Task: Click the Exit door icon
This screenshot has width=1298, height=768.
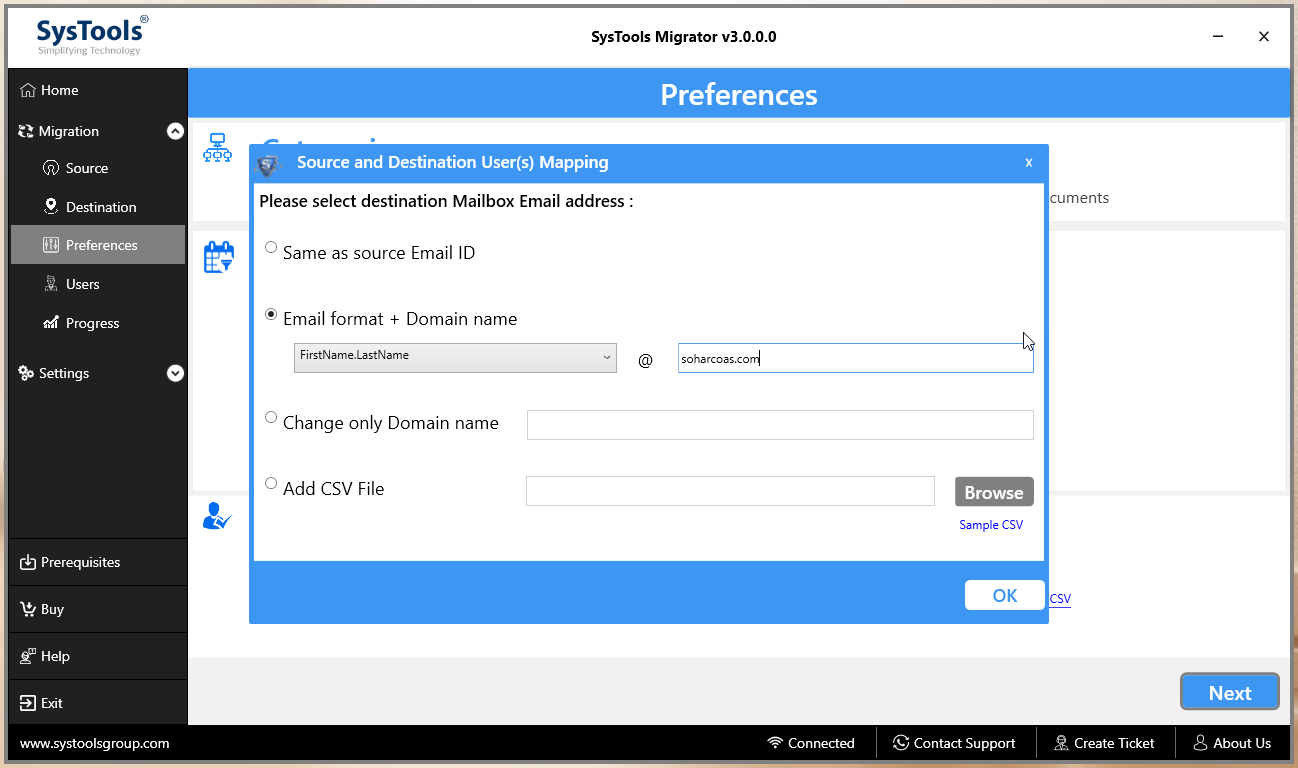Action: click(28, 703)
